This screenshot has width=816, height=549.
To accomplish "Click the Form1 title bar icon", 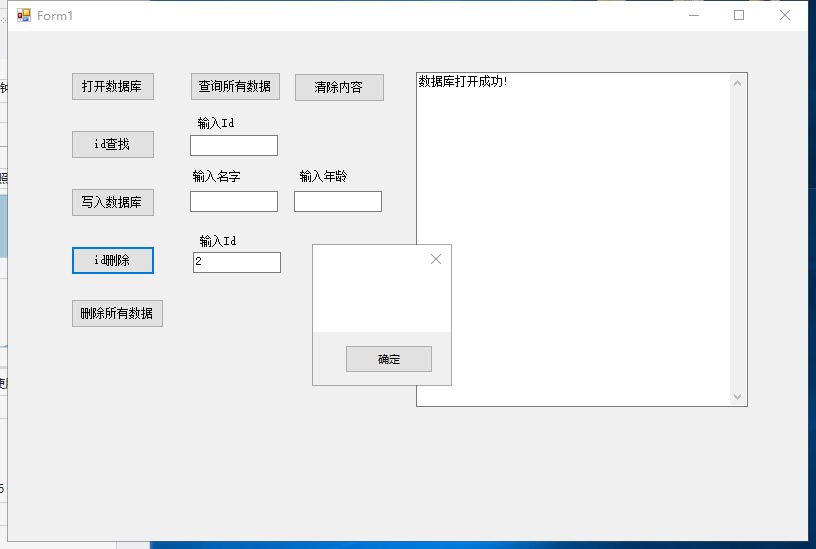I will [x=24, y=15].
